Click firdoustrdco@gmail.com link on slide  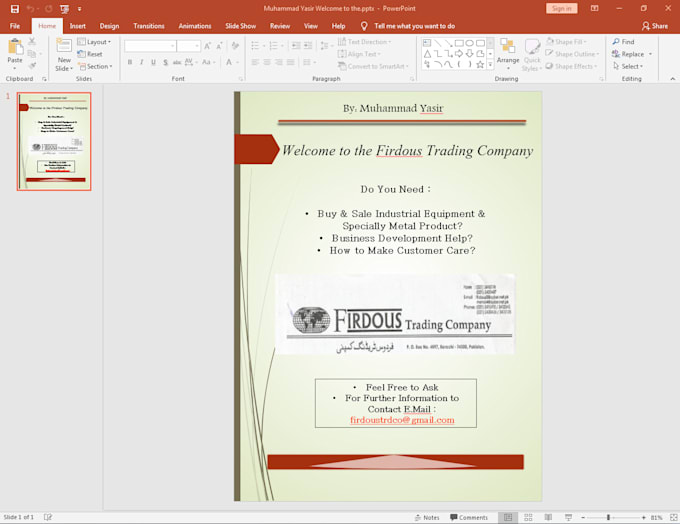(402, 420)
